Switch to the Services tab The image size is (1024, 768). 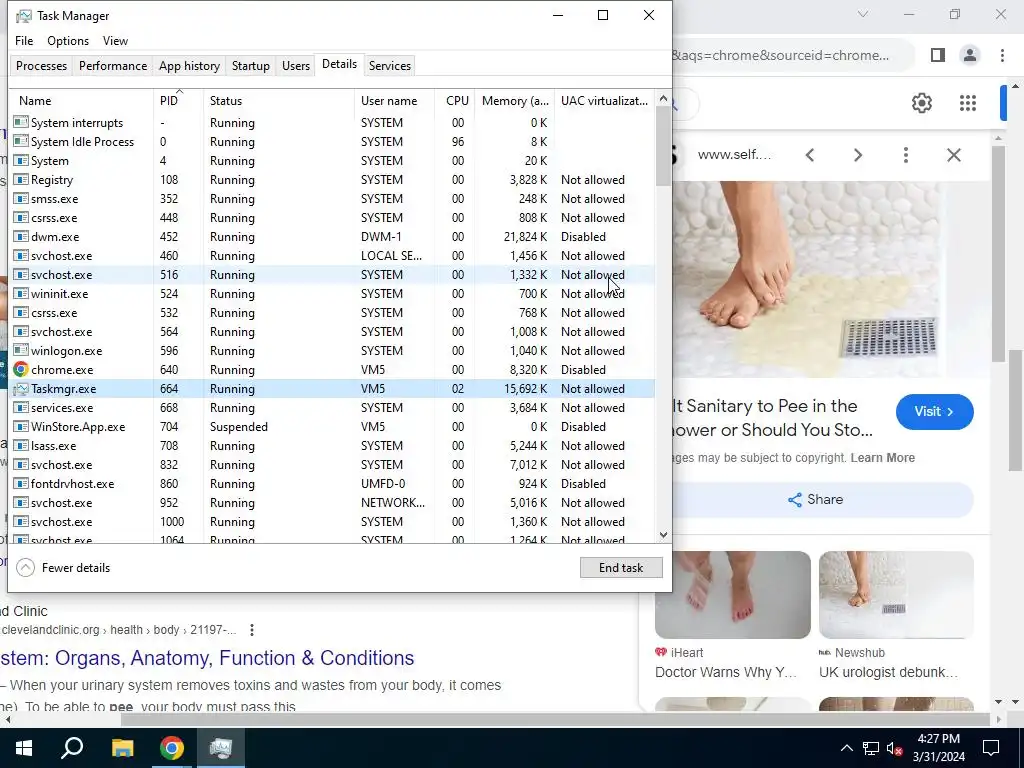(390, 66)
